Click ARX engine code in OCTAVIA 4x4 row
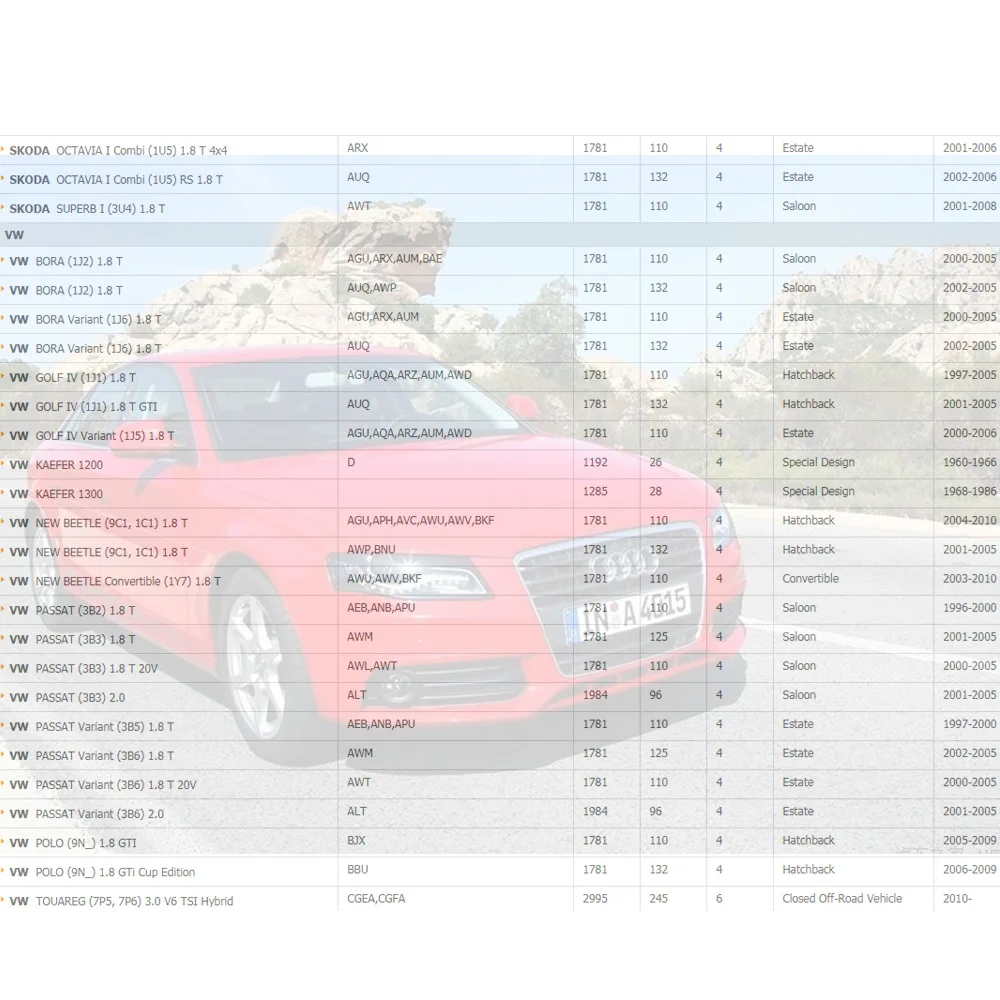Image resolution: width=1000 pixels, height=1000 pixels. pyautogui.click(x=357, y=148)
